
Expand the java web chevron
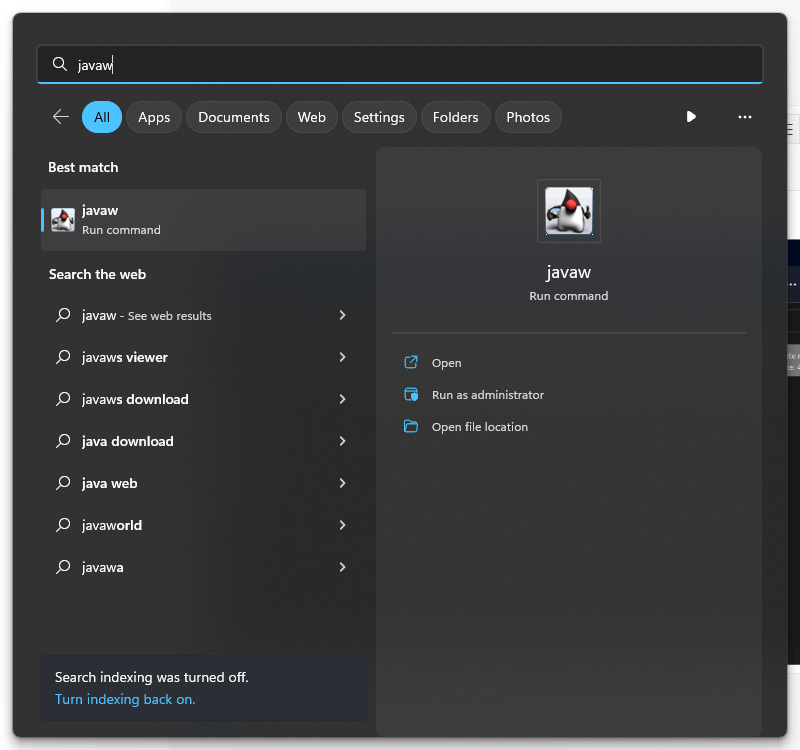click(x=342, y=483)
